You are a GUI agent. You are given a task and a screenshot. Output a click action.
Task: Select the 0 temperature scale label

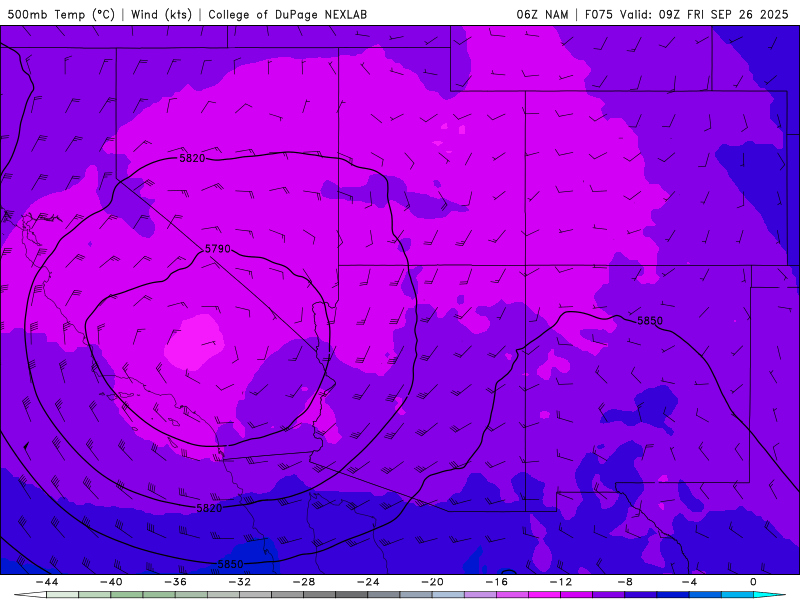(754, 582)
